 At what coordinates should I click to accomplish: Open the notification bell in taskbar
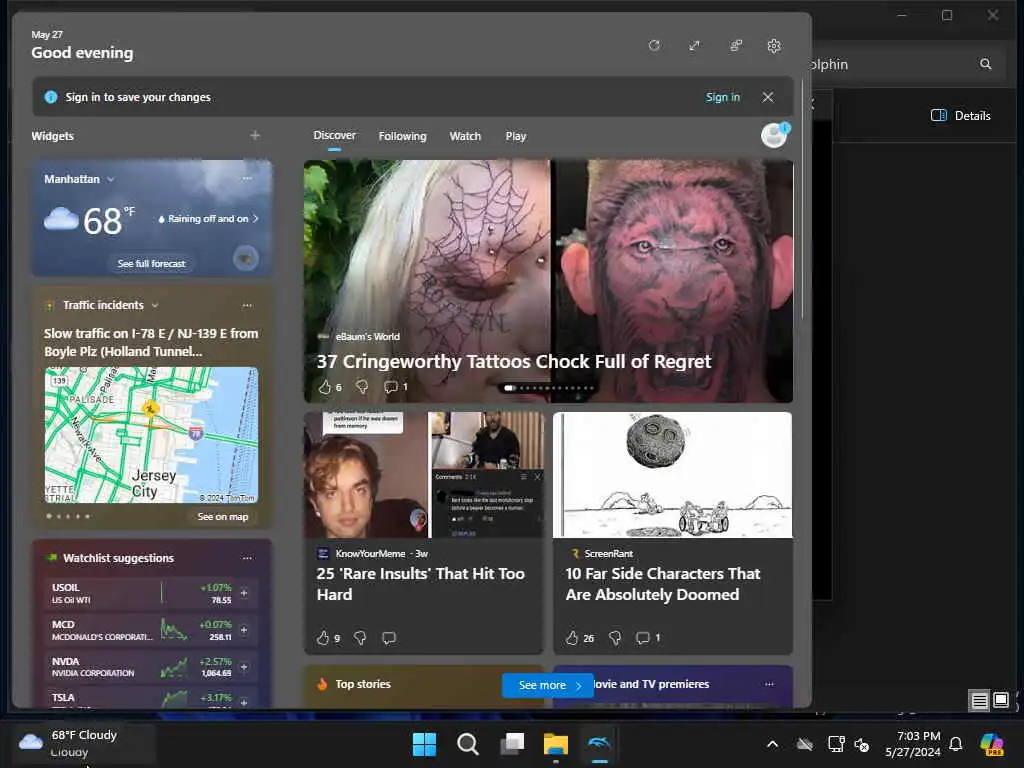[955, 744]
